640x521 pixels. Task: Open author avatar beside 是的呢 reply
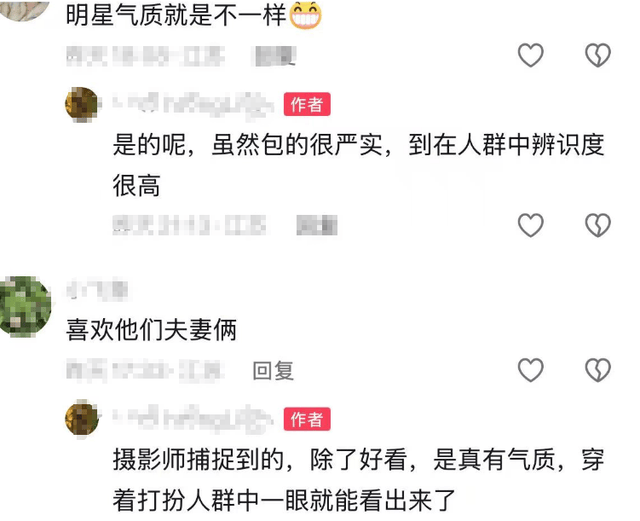click(x=82, y=104)
